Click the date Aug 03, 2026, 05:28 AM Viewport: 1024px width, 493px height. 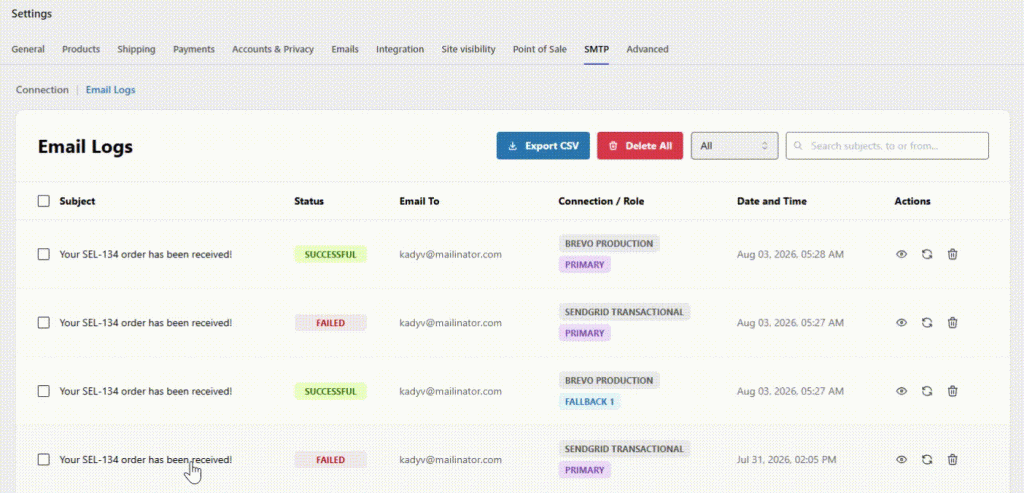click(790, 254)
